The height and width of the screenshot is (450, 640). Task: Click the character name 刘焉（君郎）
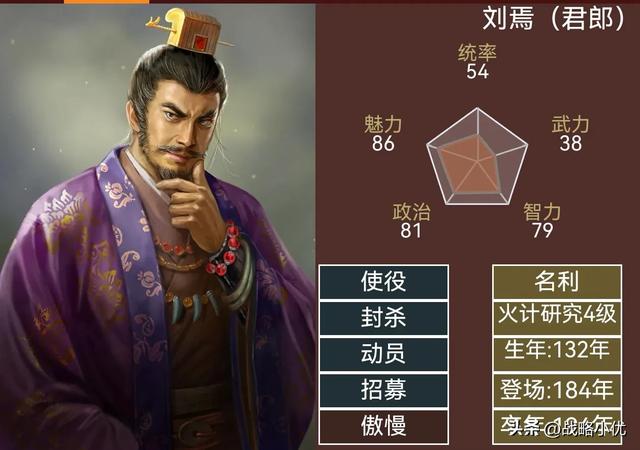[x=553, y=18]
